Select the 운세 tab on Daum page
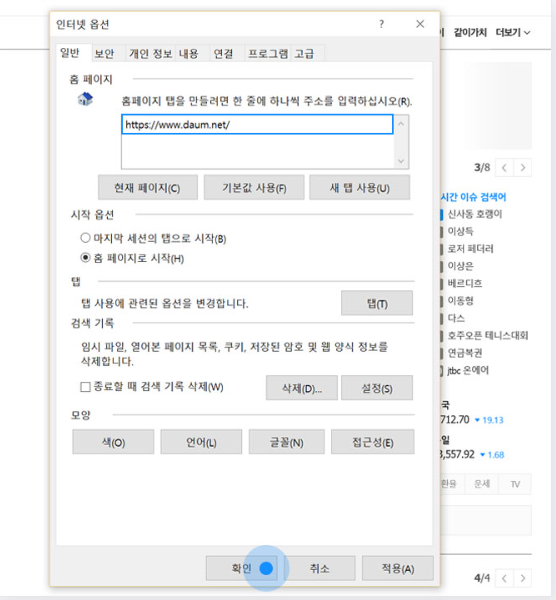The height and width of the screenshot is (600, 556). [x=482, y=484]
